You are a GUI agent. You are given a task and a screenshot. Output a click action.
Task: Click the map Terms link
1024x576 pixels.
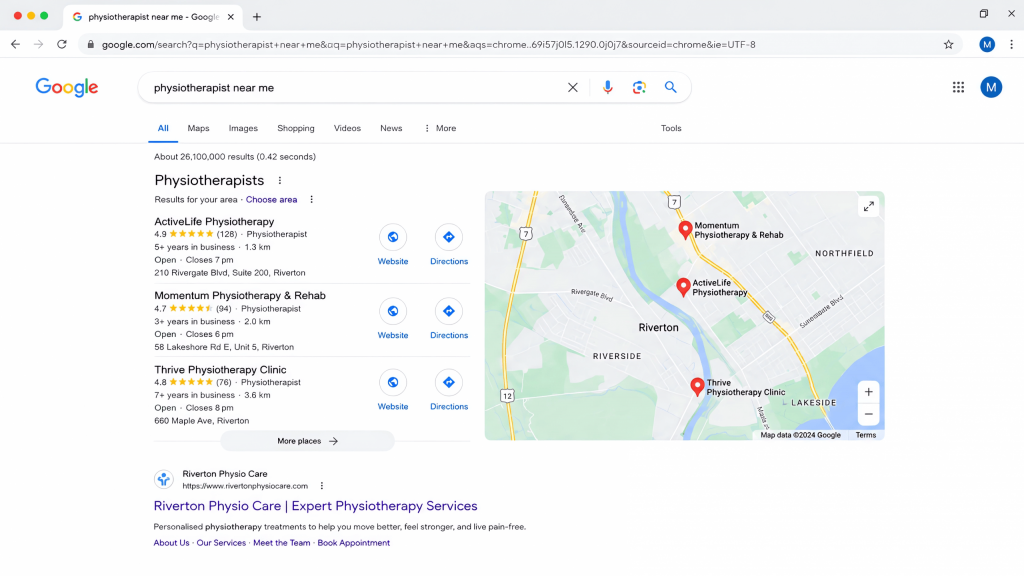pyautogui.click(x=866, y=435)
